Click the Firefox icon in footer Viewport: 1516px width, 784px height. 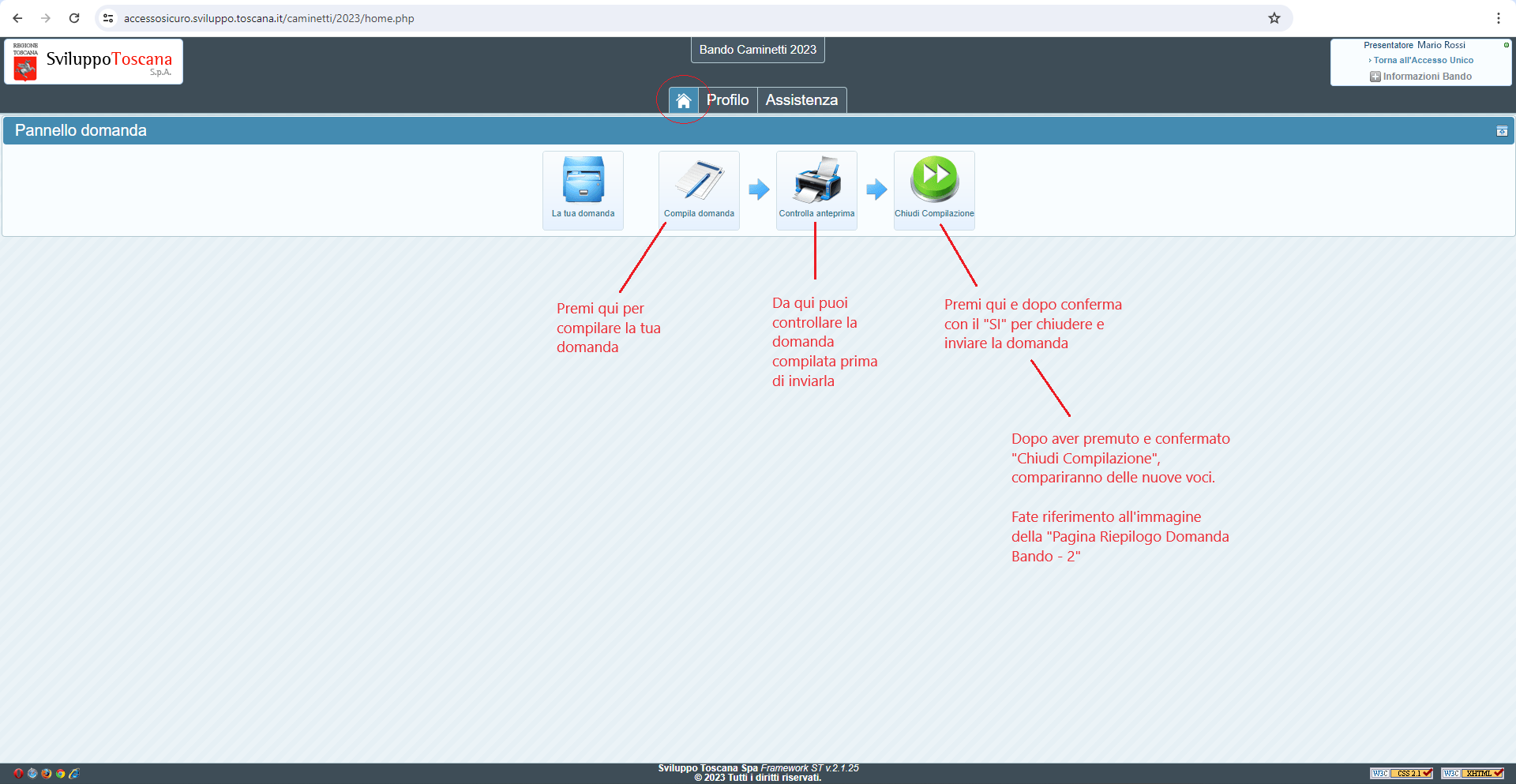pyautogui.click(x=47, y=774)
